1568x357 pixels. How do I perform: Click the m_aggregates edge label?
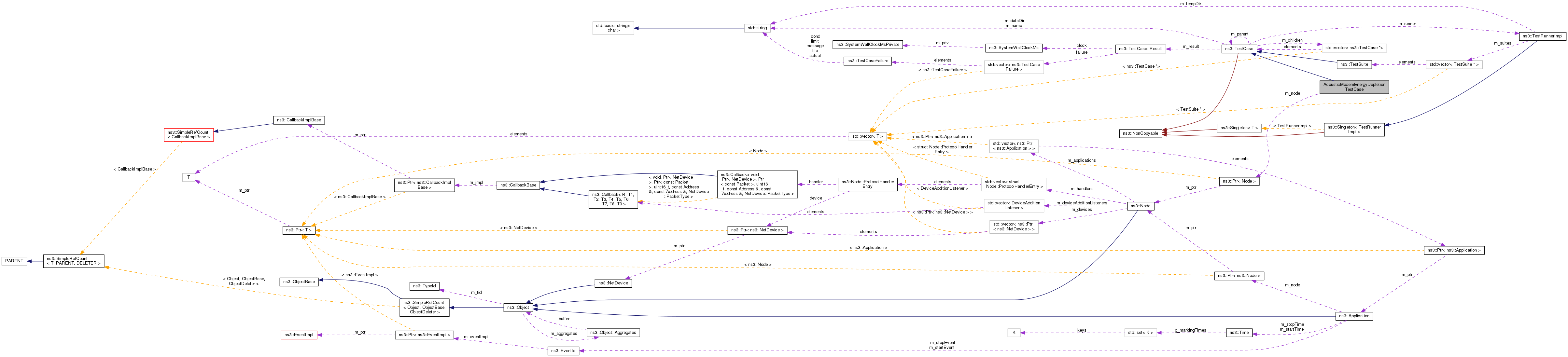pyautogui.click(x=563, y=334)
